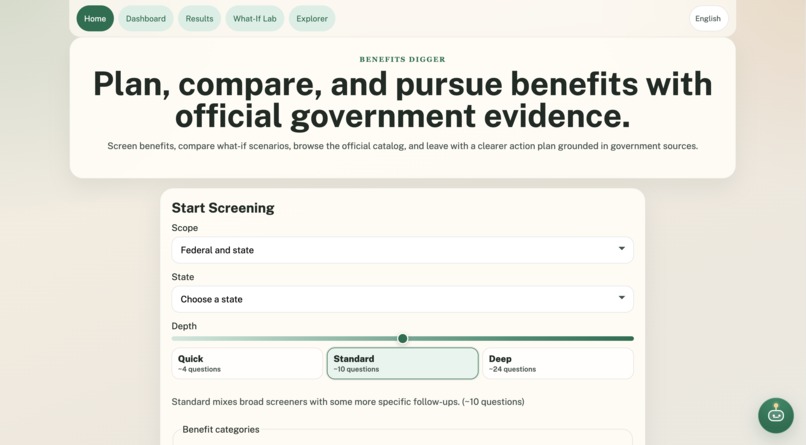The image size is (806, 445).
Task: Switch to the Results tab
Action: pyautogui.click(x=199, y=18)
